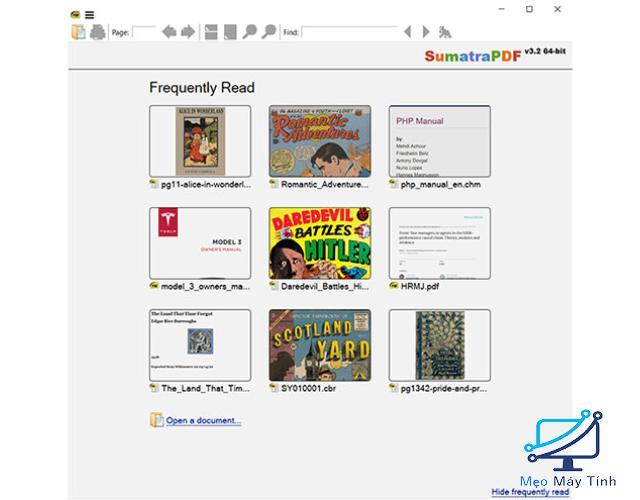Click the Zoom in magnifier icon
The width and height of the screenshot is (640, 500).
click(x=269, y=31)
